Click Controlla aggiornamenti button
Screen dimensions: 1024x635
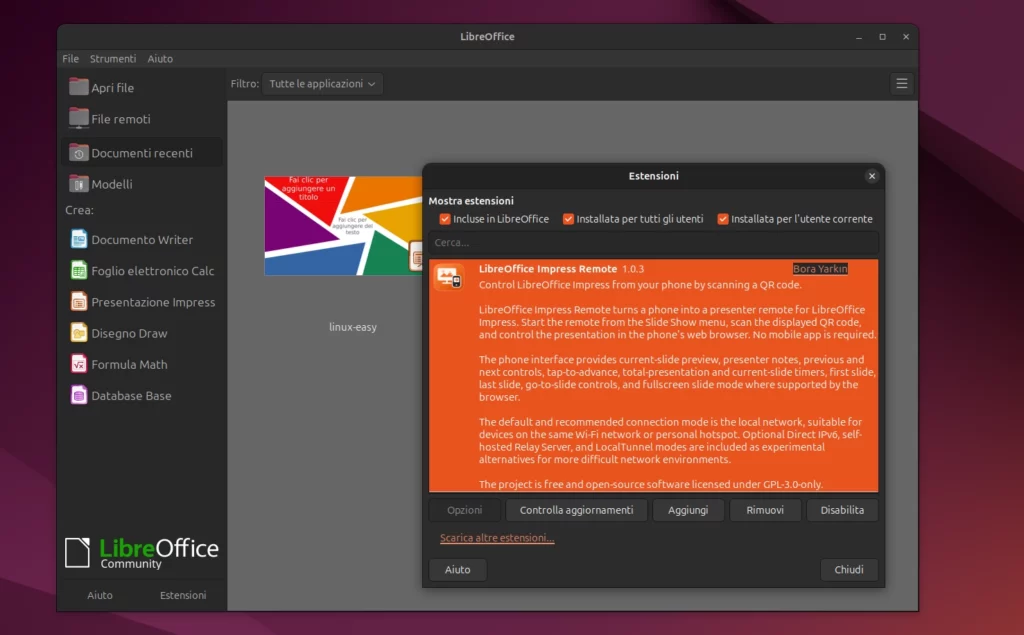[577, 510]
